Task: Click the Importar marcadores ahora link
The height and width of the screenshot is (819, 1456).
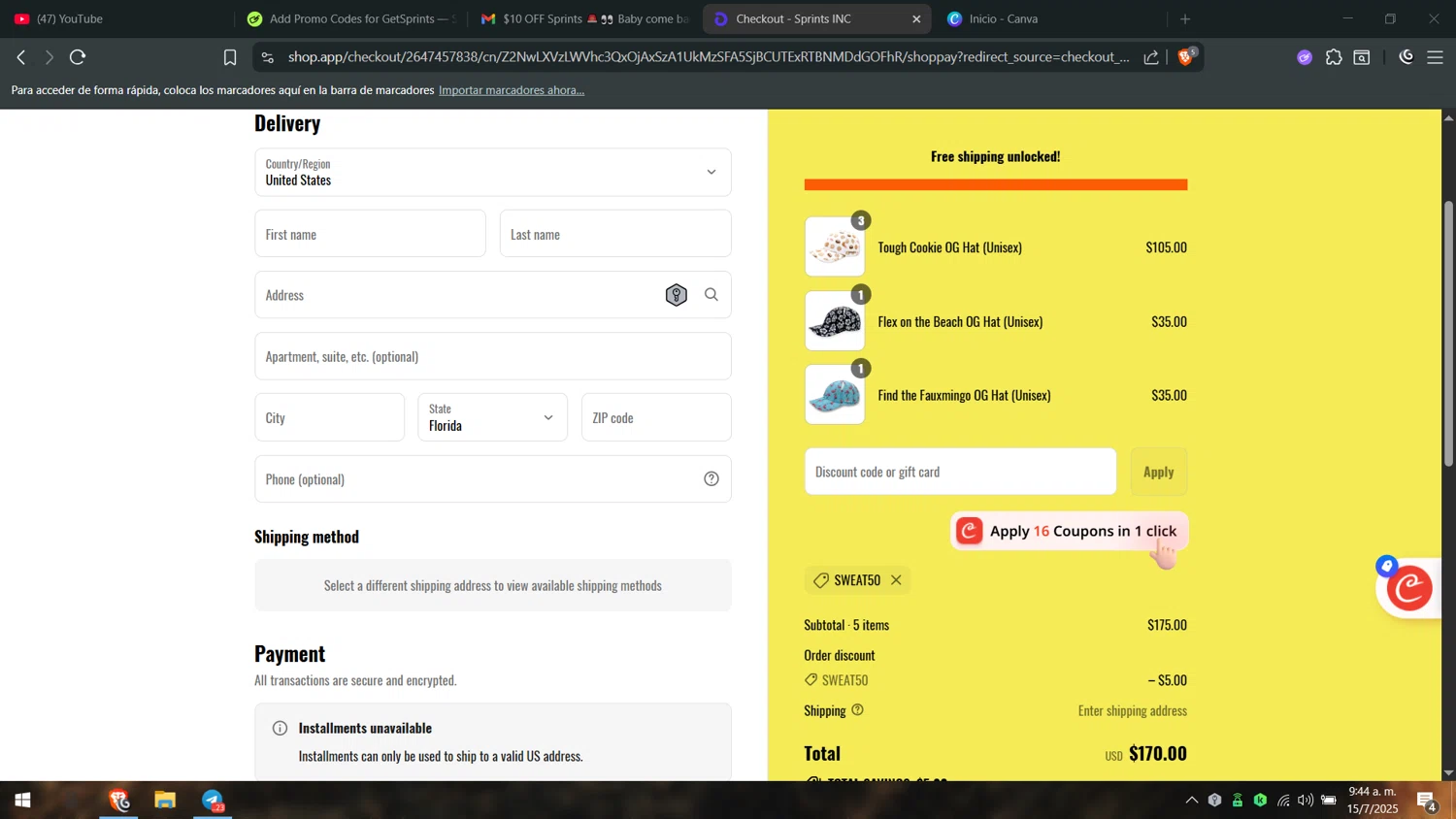Action: (x=512, y=90)
